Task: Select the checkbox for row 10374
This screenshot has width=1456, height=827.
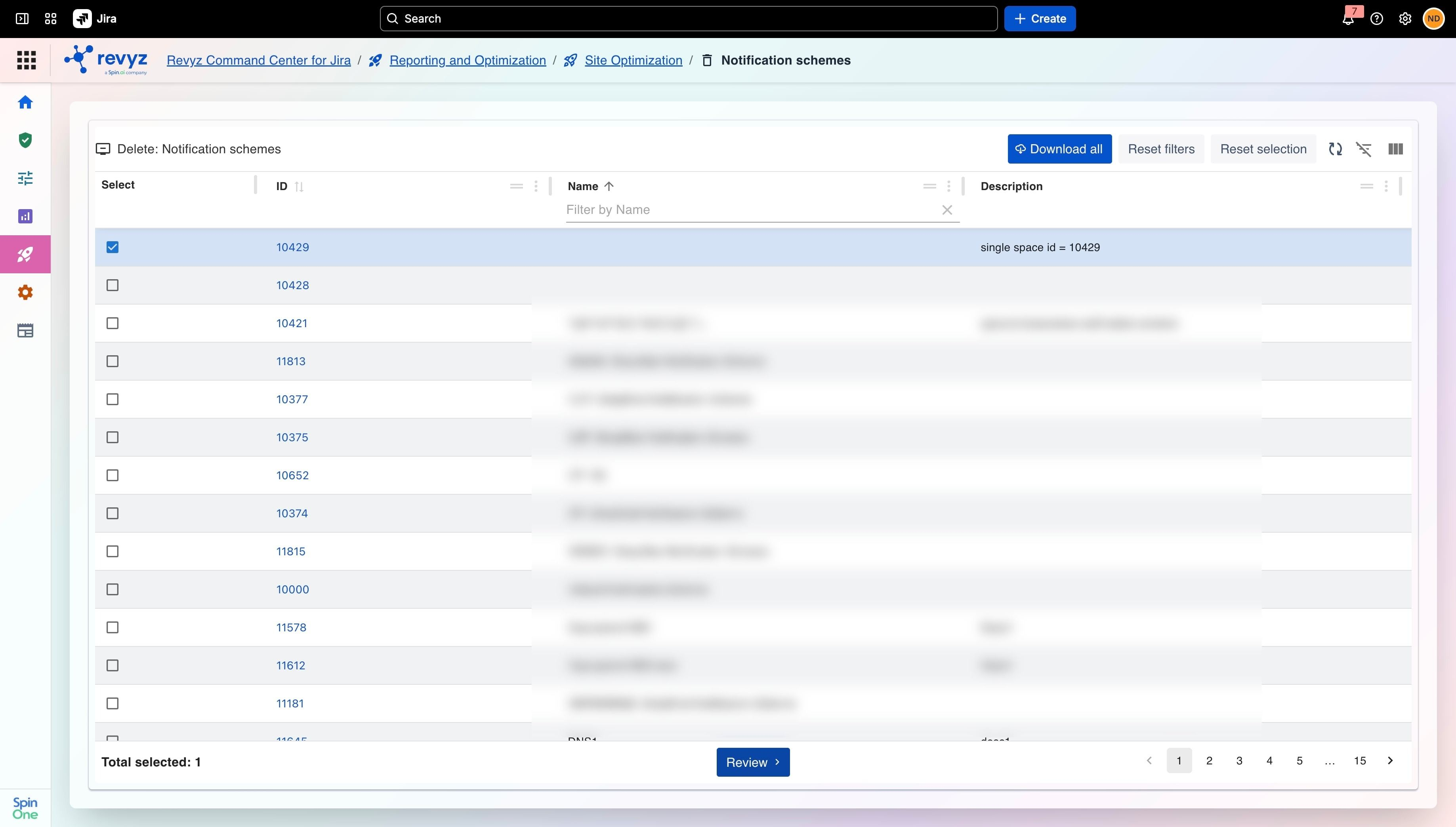Action: tap(113, 513)
